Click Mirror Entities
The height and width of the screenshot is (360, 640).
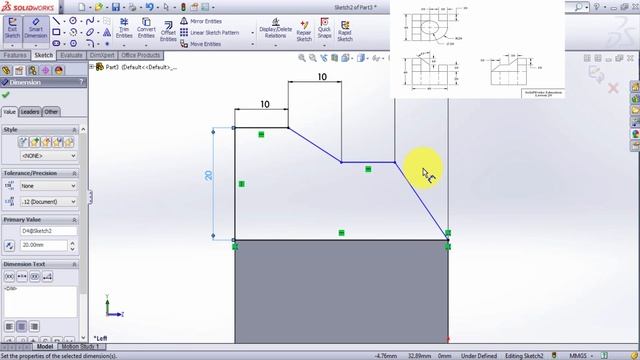pyautogui.click(x=201, y=21)
